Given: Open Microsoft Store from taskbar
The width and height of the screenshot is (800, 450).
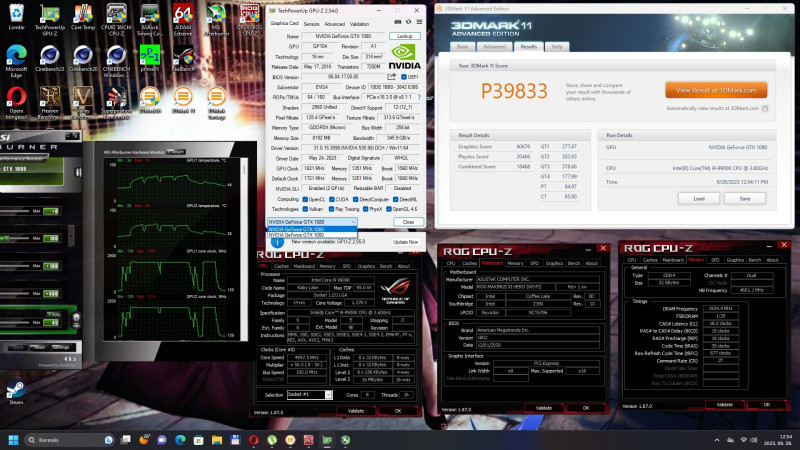Looking at the screenshot, I should (198, 440).
